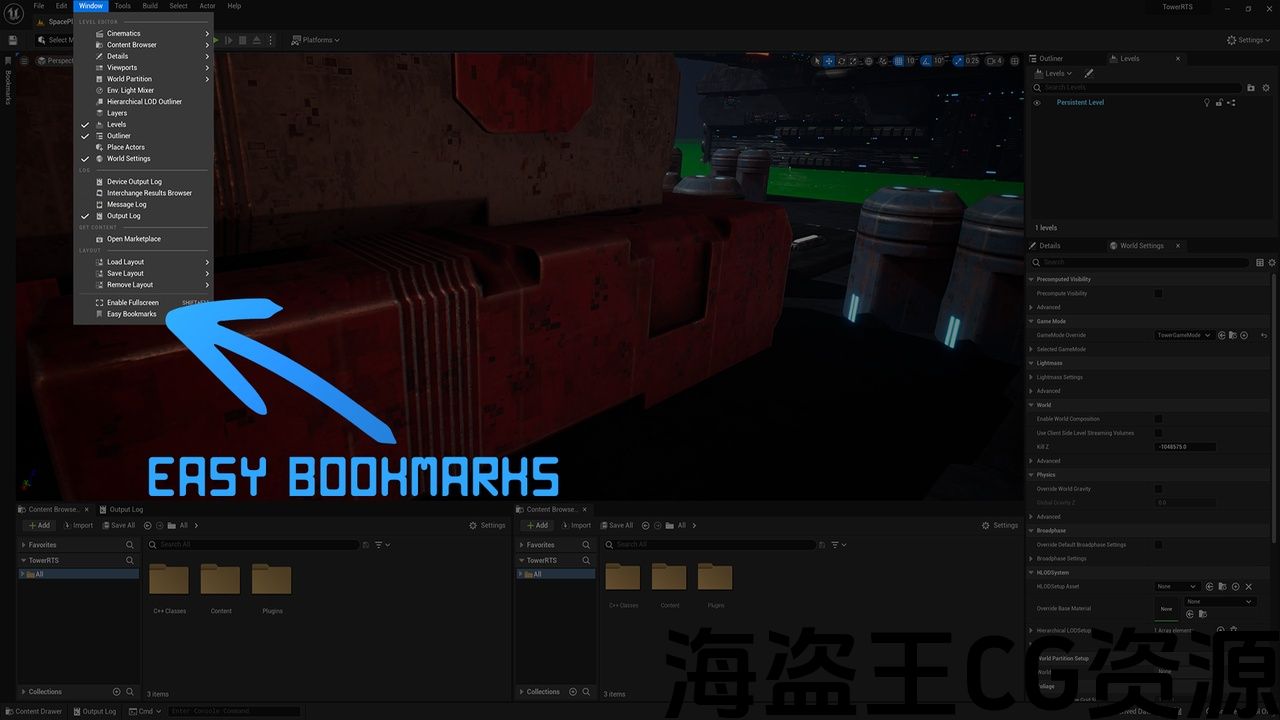
Task: Click the Env. Light Mixer icon
Action: [x=99, y=90]
